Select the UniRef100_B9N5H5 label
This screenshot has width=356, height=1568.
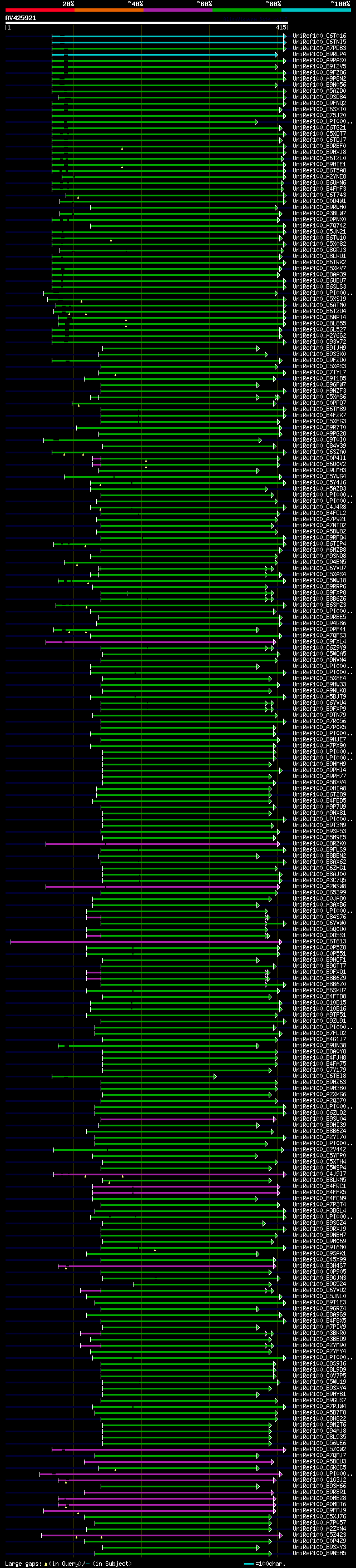point(319,1554)
